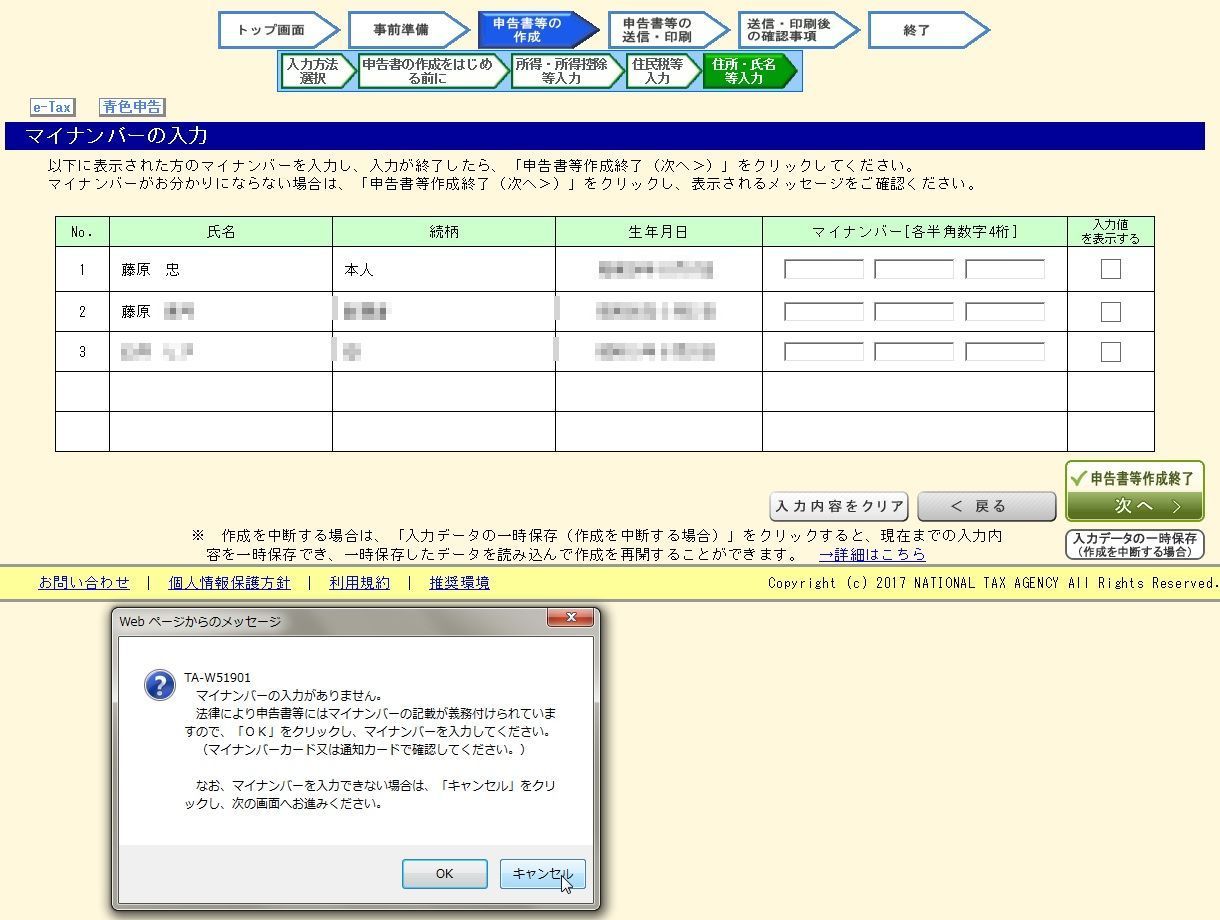Click the question mark icon in the dialog
Viewport: 1220px width, 920px height.
(x=160, y=685)
